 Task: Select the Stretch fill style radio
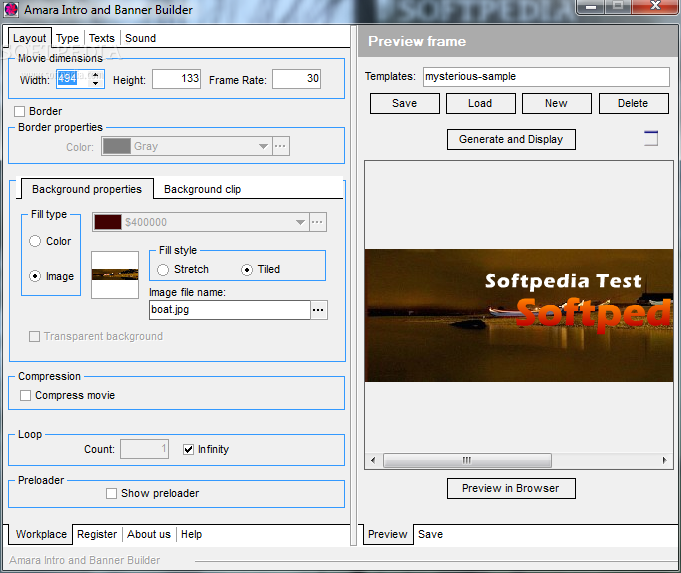[x=163, y=270]
